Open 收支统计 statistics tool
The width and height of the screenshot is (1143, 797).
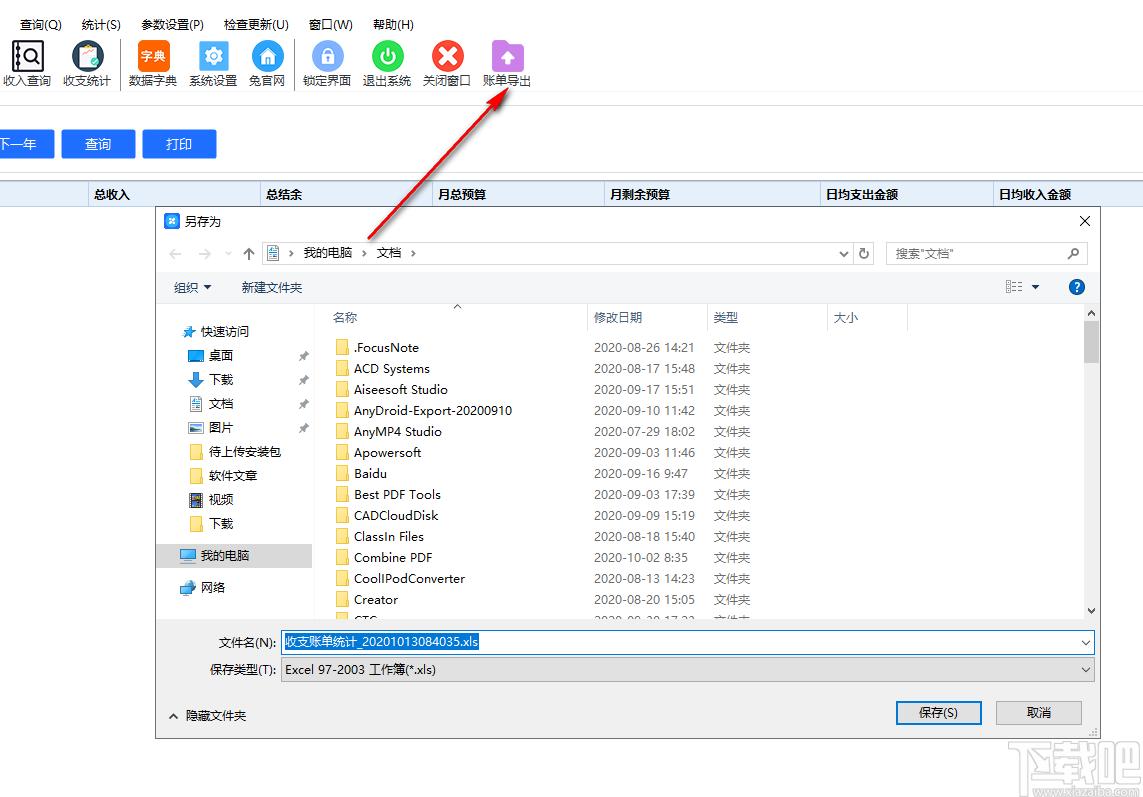tap(87, 57)
